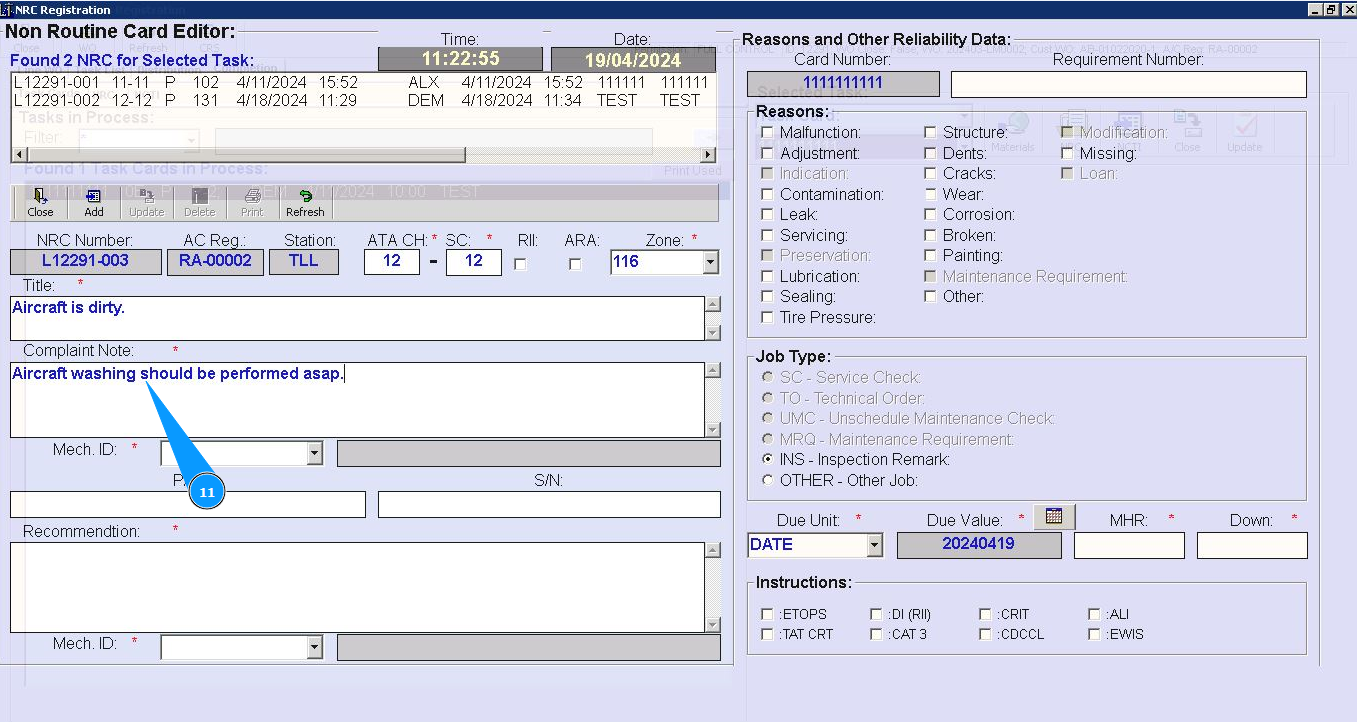Click the Recommendation box scroll down arrow
The height and width of the screenshot is (722, 1357).
pyautogui.click(x=713, y=624)
